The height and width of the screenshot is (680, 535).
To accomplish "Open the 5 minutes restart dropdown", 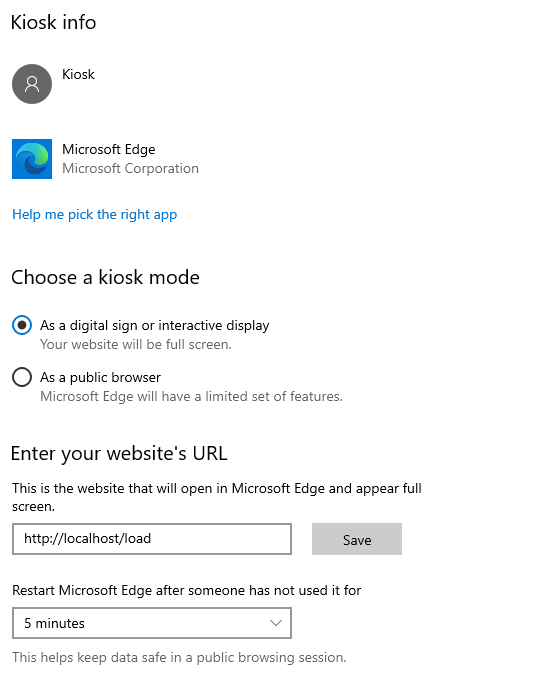I will point(152,623).
